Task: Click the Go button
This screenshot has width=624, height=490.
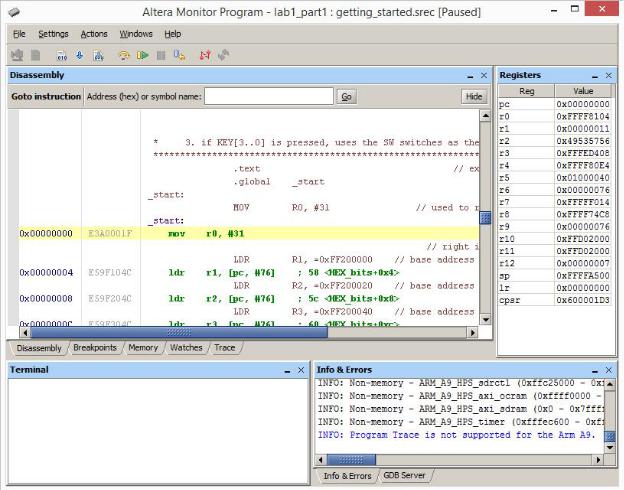Action: (346, 97)
